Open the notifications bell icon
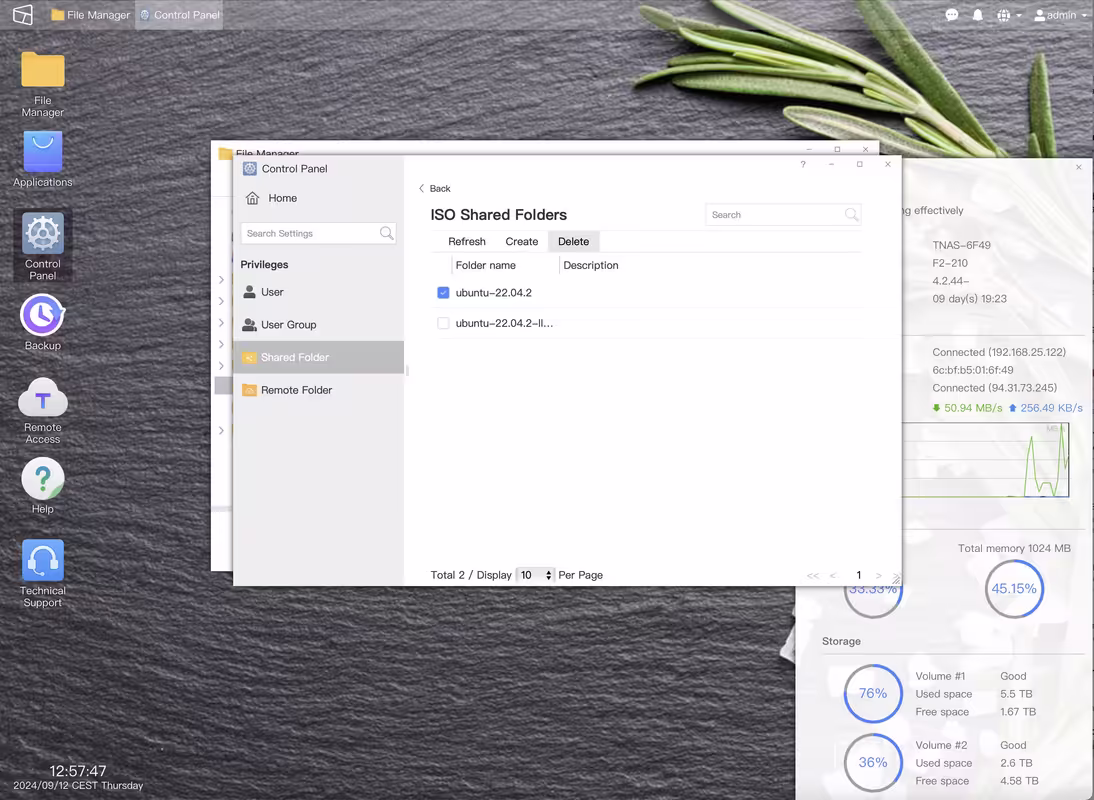 tap(977, 15)
